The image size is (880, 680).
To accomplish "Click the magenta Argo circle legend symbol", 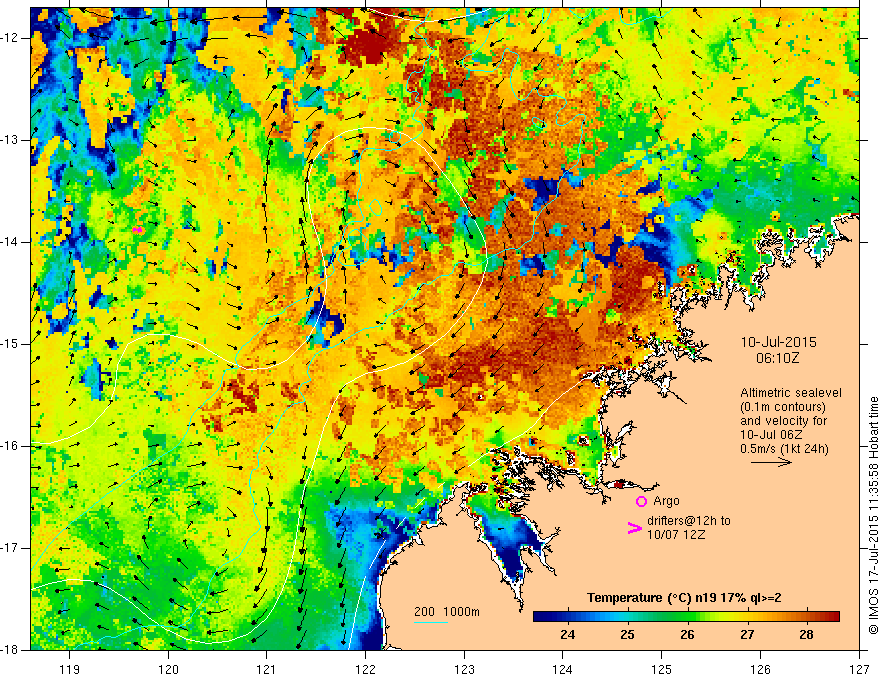I will [x=641, y=501].
